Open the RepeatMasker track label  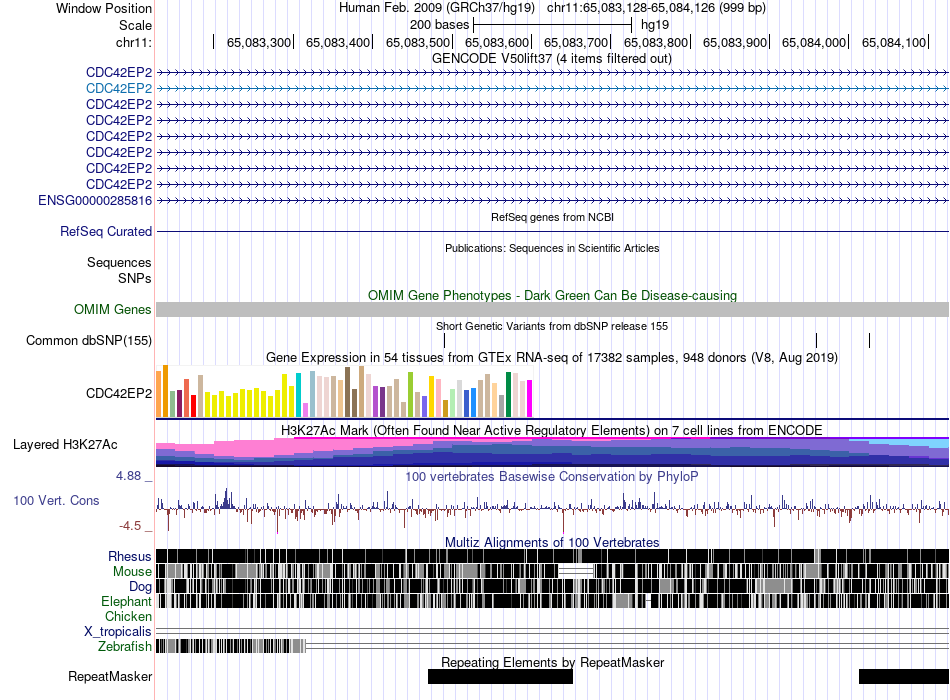[x=110, y=676]
